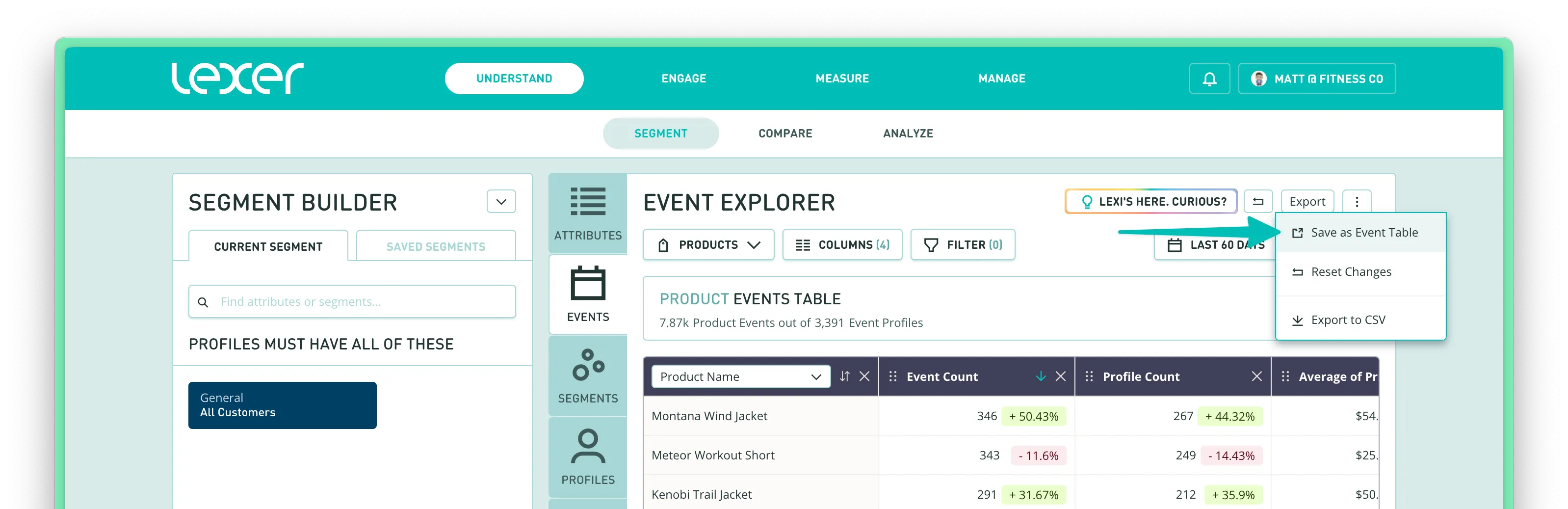Switch to the Segment sub-tab
The width and height of the screenshot is (1568, 509).
click(660, 134)
